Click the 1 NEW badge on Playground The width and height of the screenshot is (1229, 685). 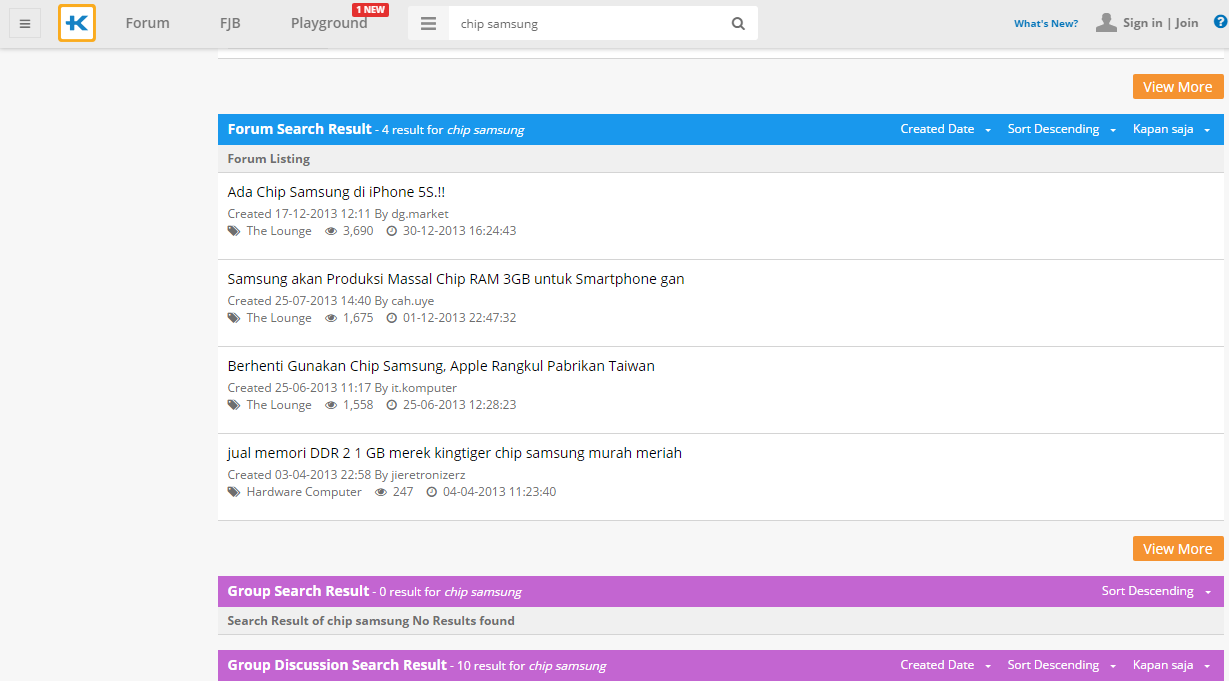pyautogui.click(x=370, y=10)
